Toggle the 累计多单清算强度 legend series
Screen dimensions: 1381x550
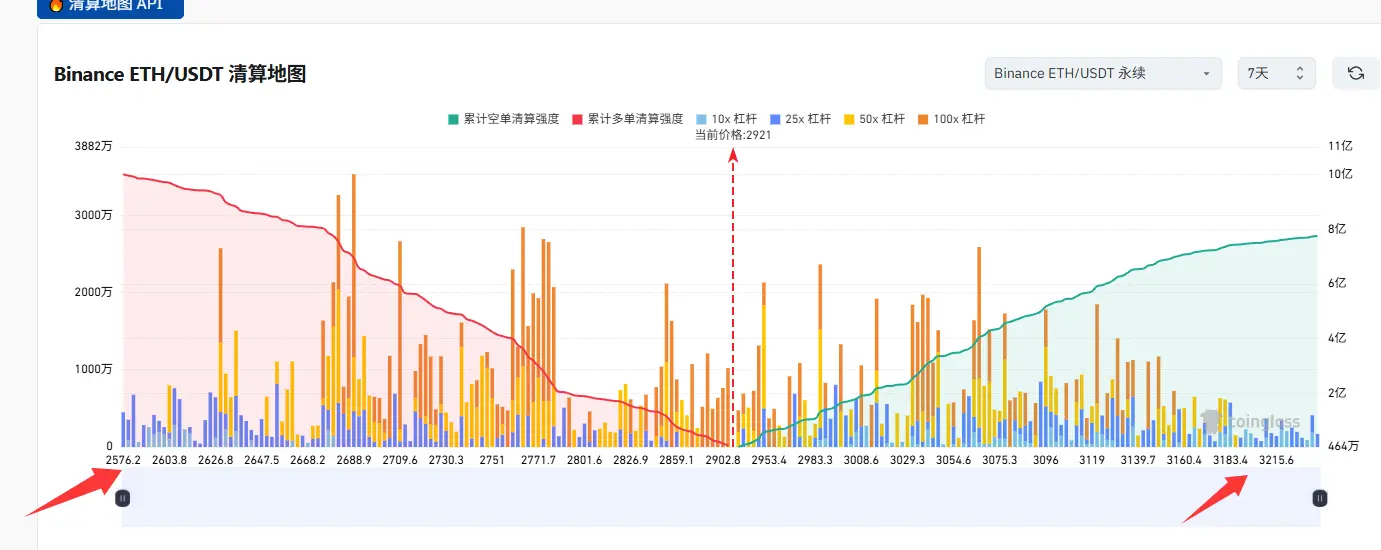[x=627, y=119]
